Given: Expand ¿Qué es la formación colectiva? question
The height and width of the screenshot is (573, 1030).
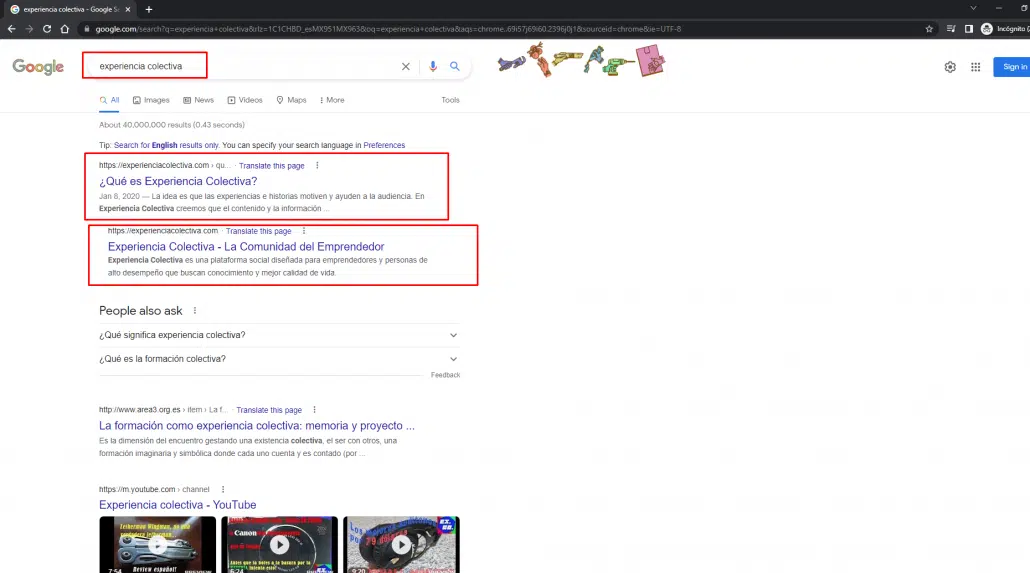Looking at the screenshot, I should [279, 359].
